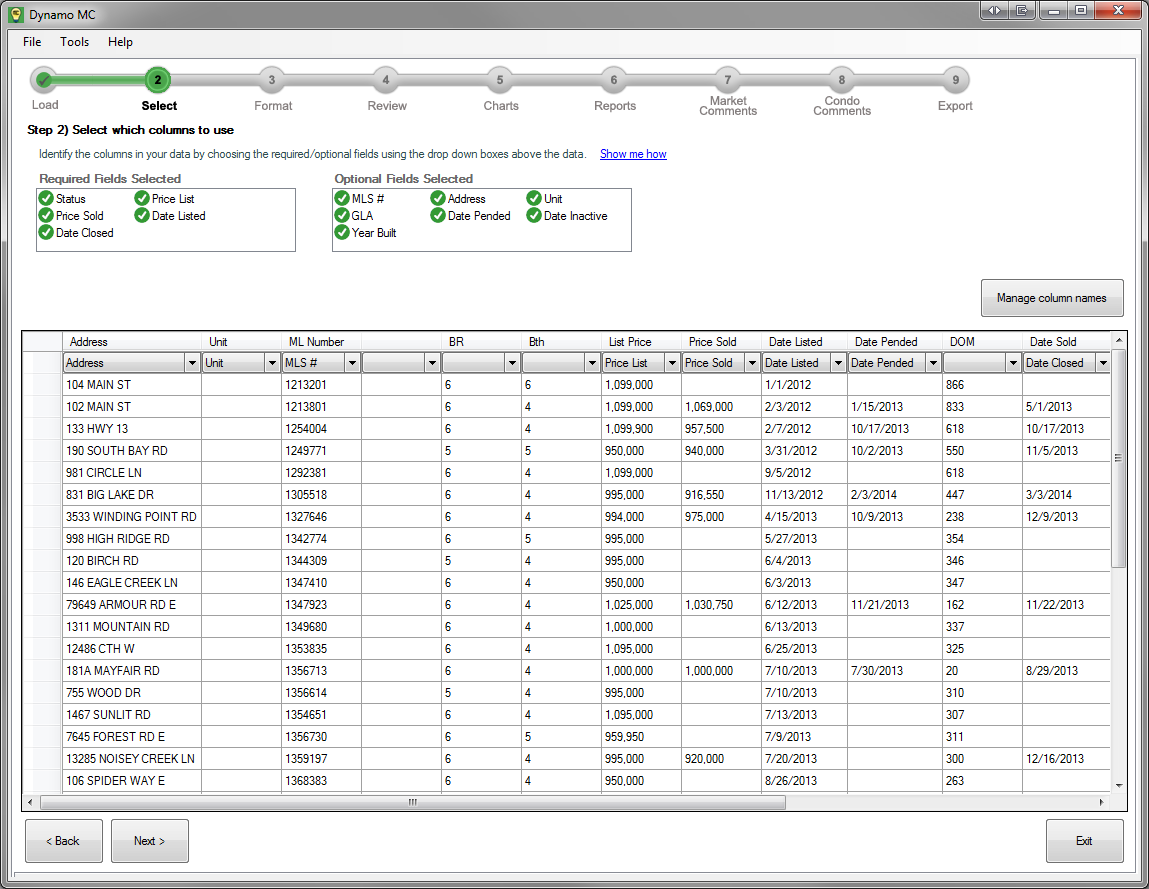Expand the Address column field dropdown
This screenshot has width=1149, height=889.
[x=192, y=363]
